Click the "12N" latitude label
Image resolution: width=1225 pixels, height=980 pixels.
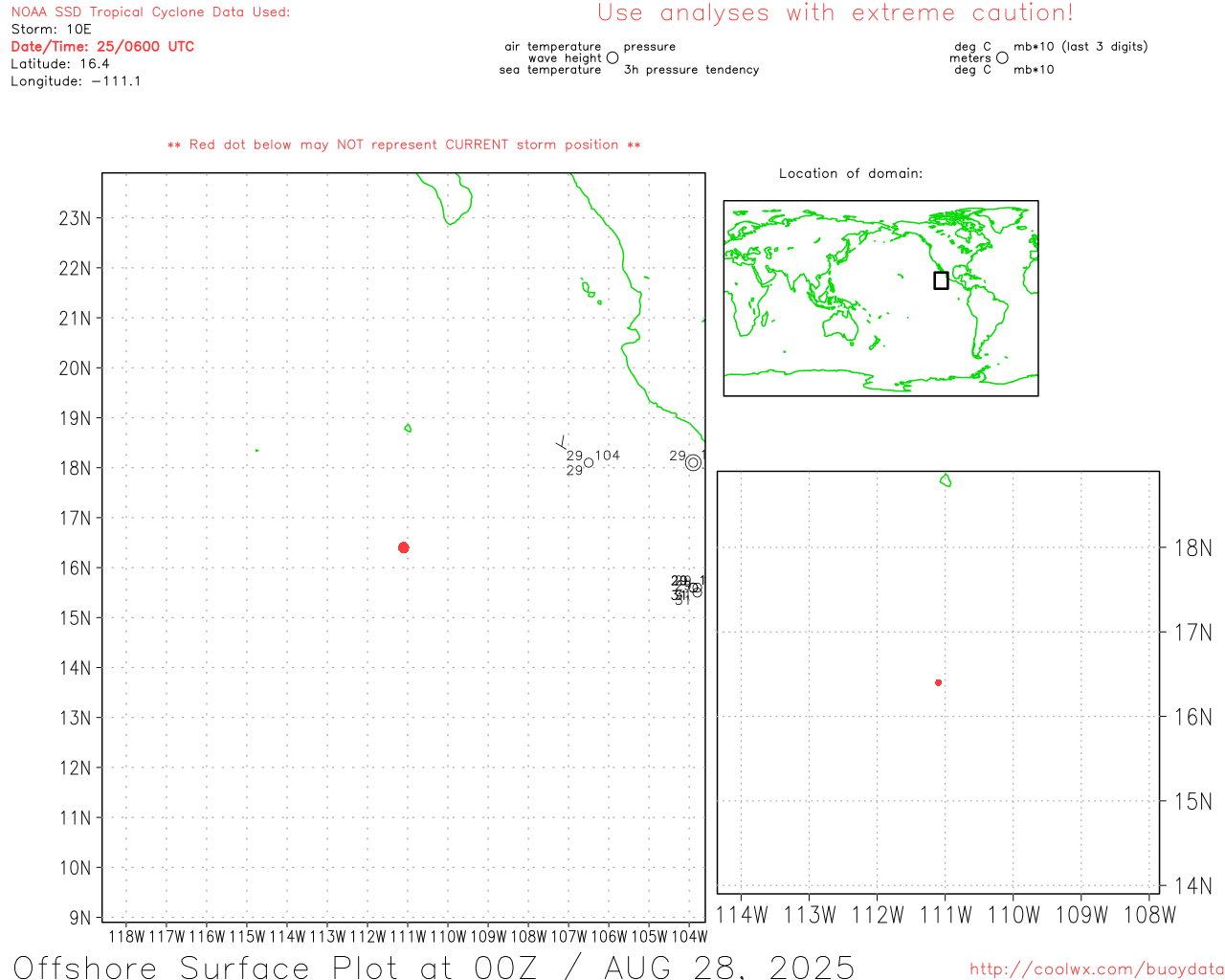[76, 768]
